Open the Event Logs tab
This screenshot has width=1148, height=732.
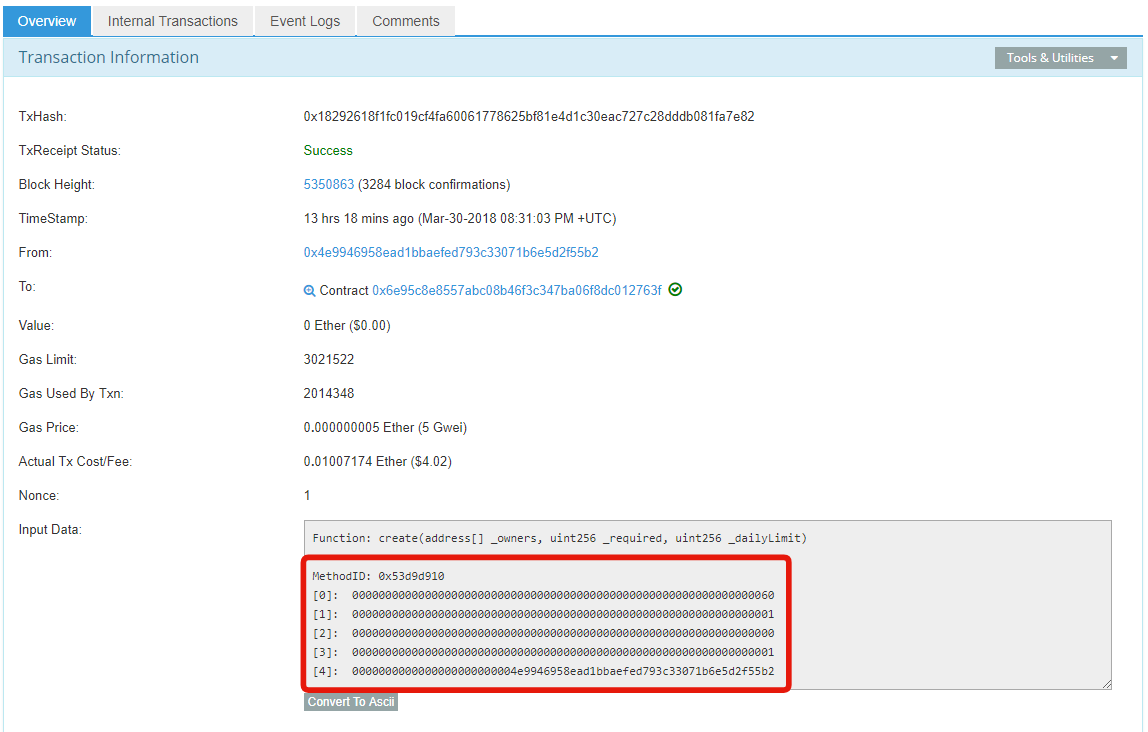click(x=304, y=20)
